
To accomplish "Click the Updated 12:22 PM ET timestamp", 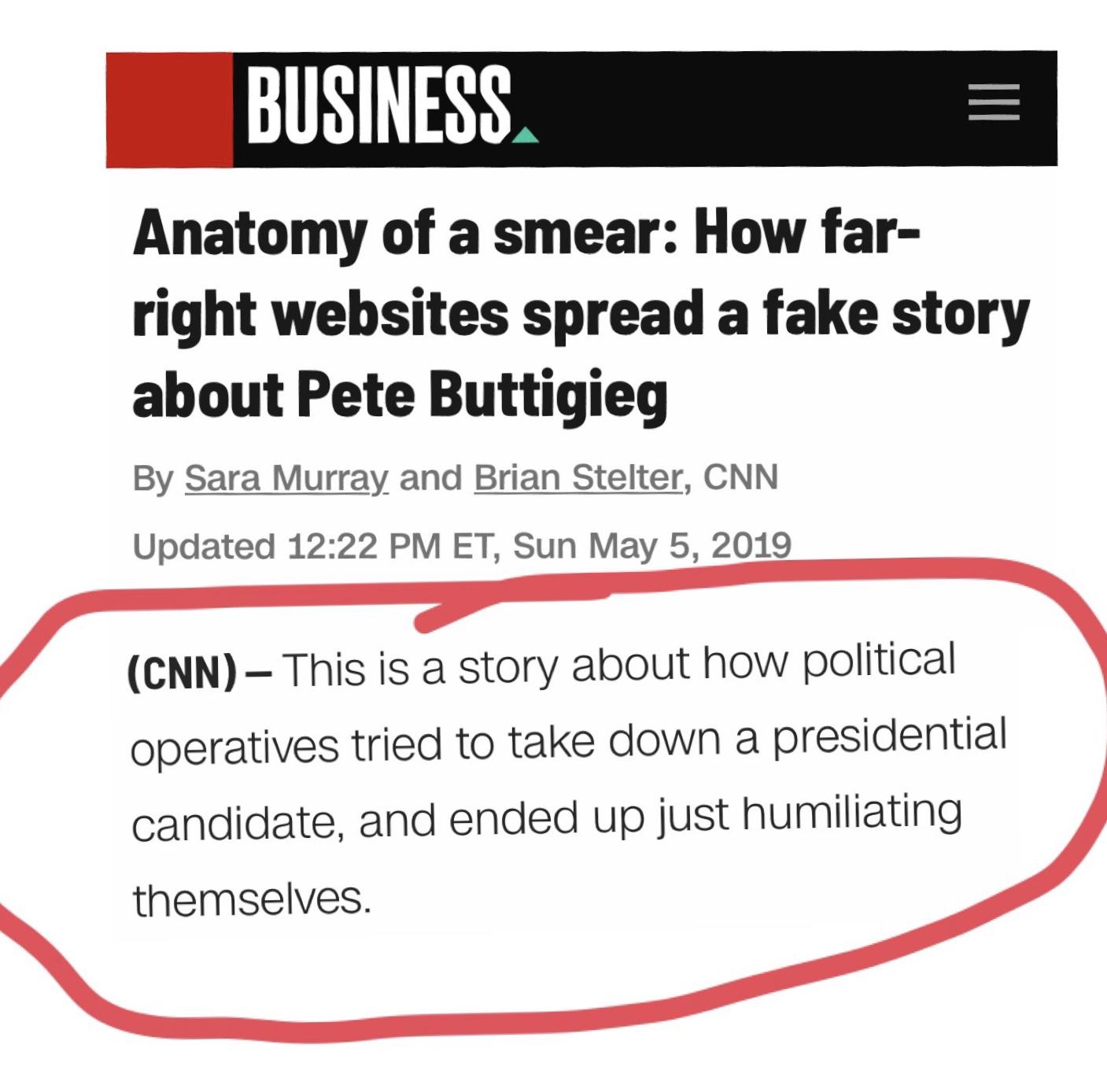I will point(462,545).
